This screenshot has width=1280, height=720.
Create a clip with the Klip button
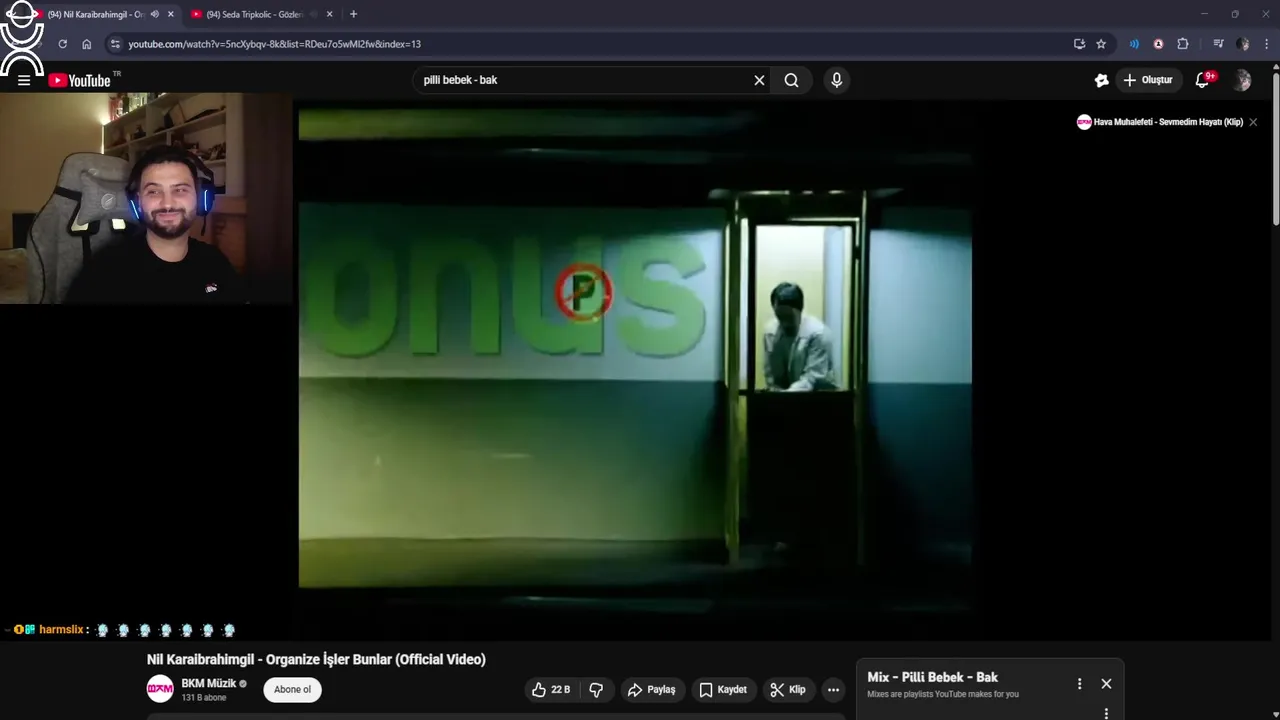tap(787, 689)
